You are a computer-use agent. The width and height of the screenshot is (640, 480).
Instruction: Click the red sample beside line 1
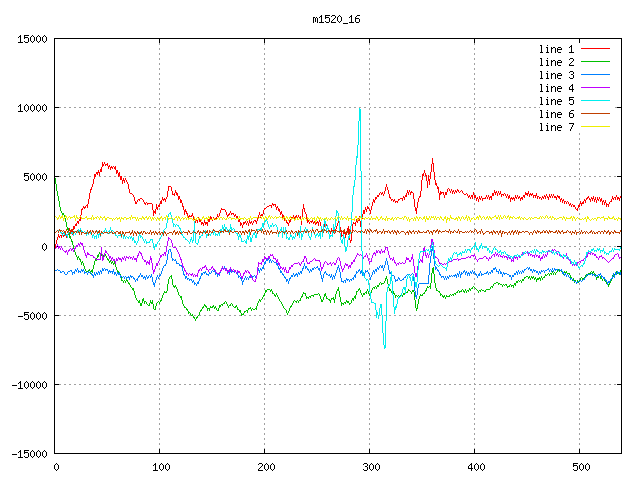596,49
